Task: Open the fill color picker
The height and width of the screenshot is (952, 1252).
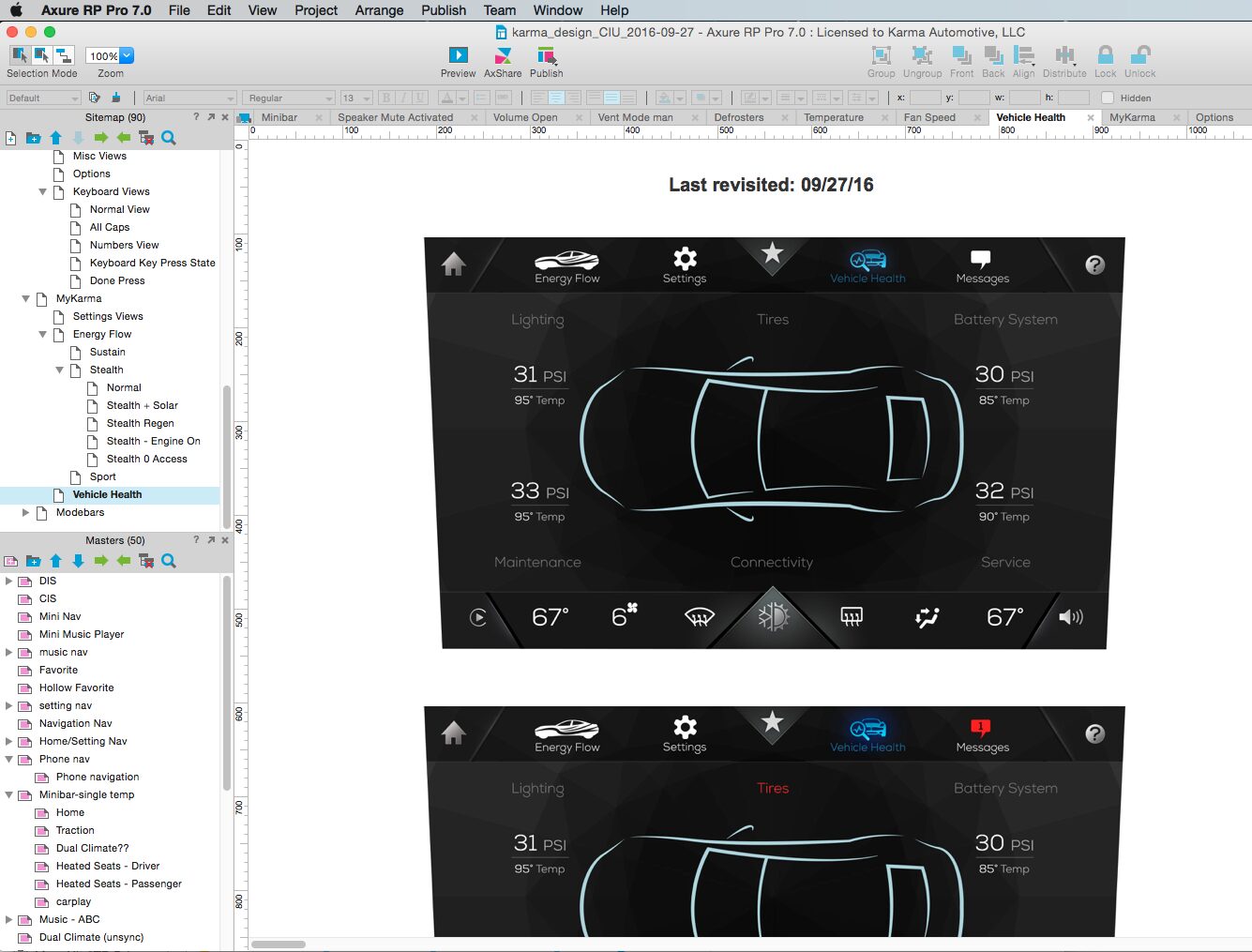Action: pos(669,98)
